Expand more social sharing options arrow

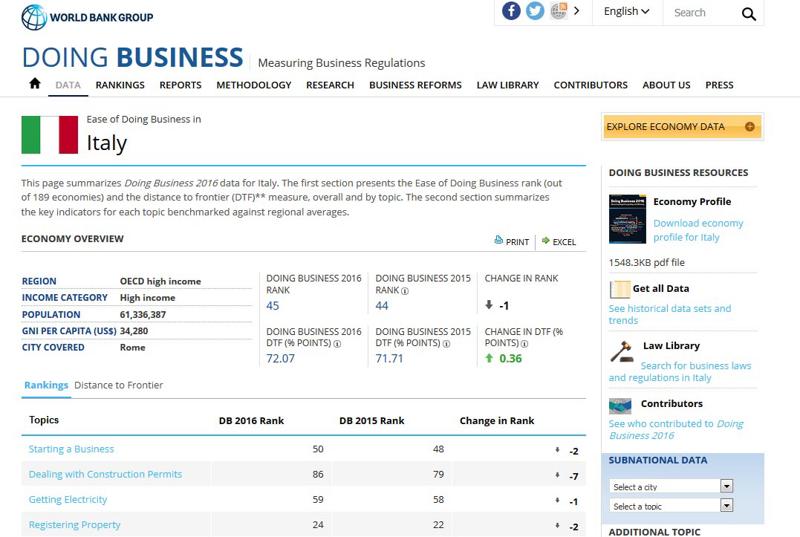(577, 11)
